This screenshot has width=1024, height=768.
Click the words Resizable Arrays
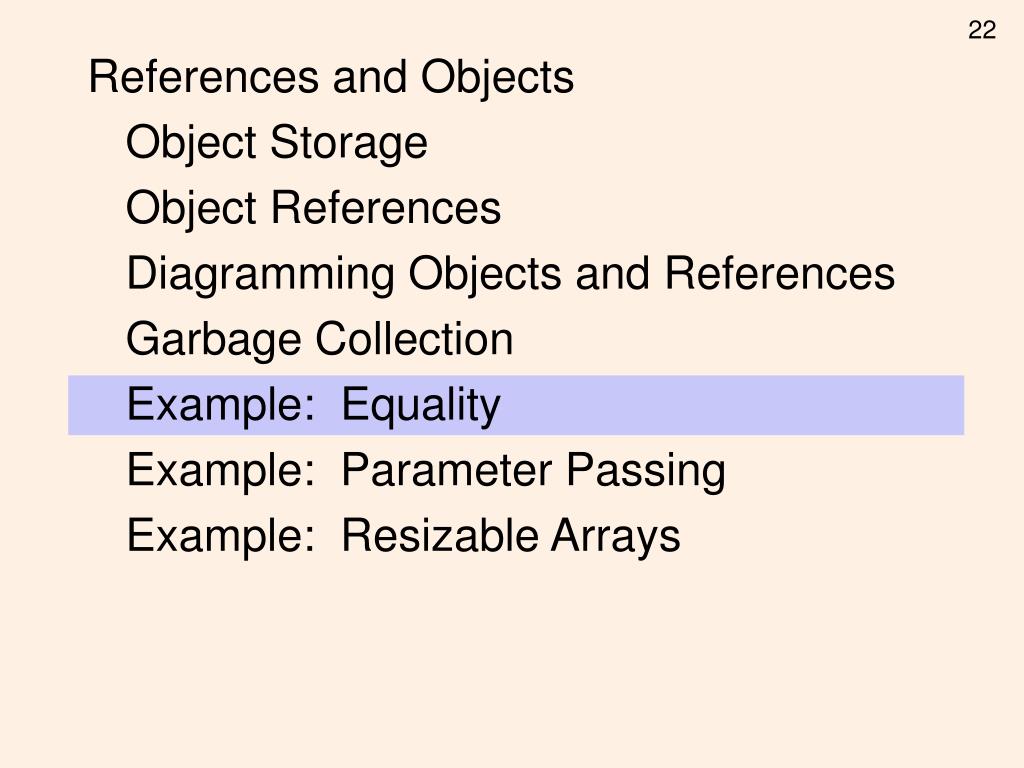click(511, 536)
